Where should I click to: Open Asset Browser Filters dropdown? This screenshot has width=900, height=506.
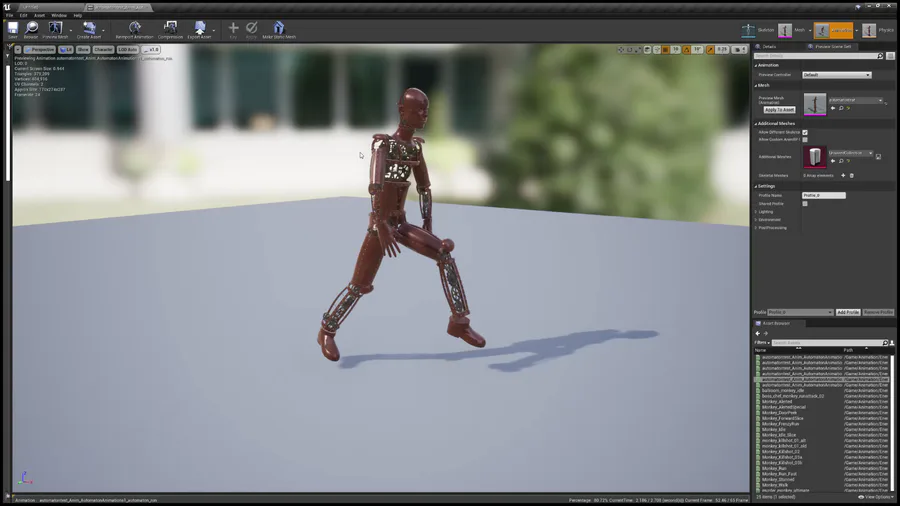[x=762, y=342]
